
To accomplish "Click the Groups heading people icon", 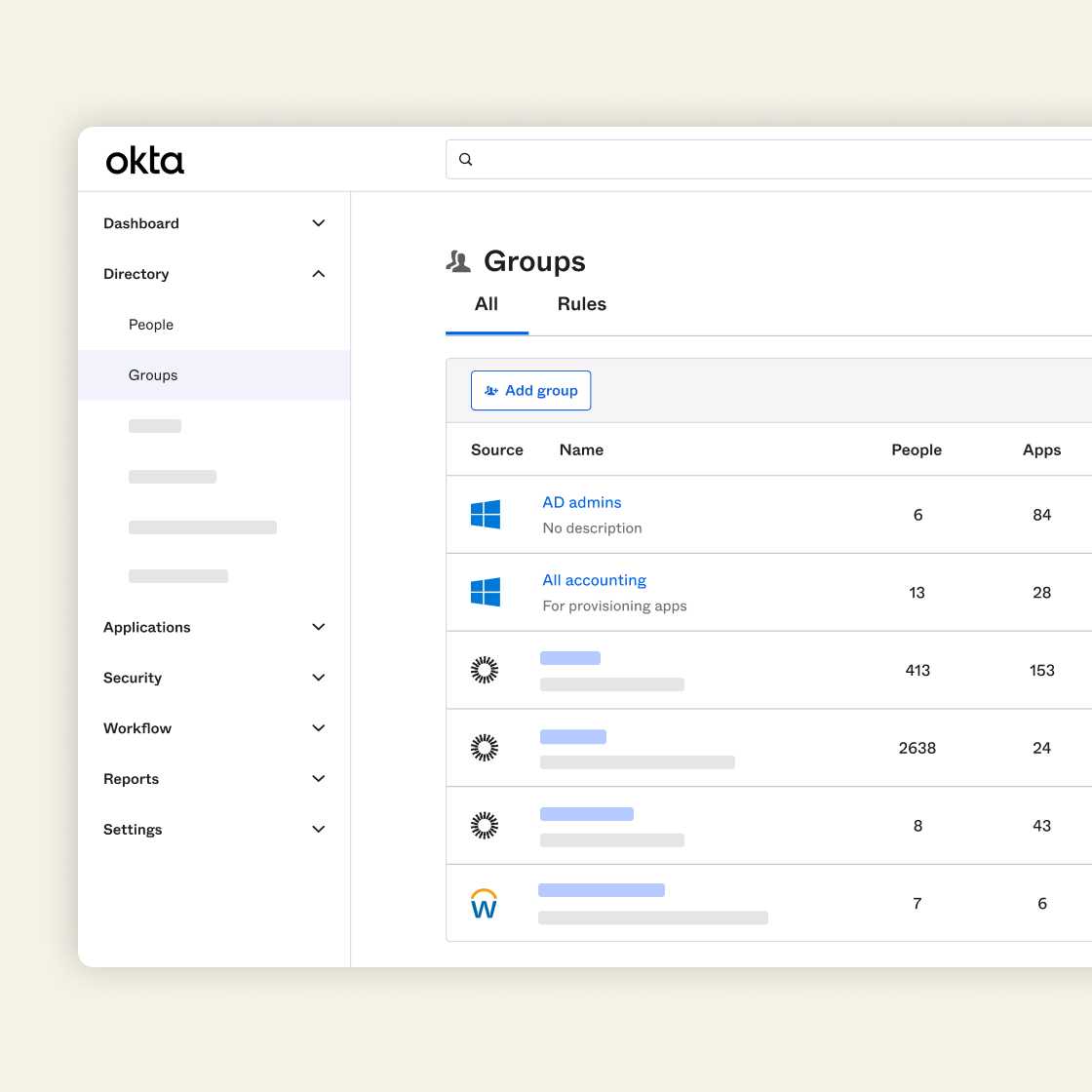I will [x=458, y=261].
